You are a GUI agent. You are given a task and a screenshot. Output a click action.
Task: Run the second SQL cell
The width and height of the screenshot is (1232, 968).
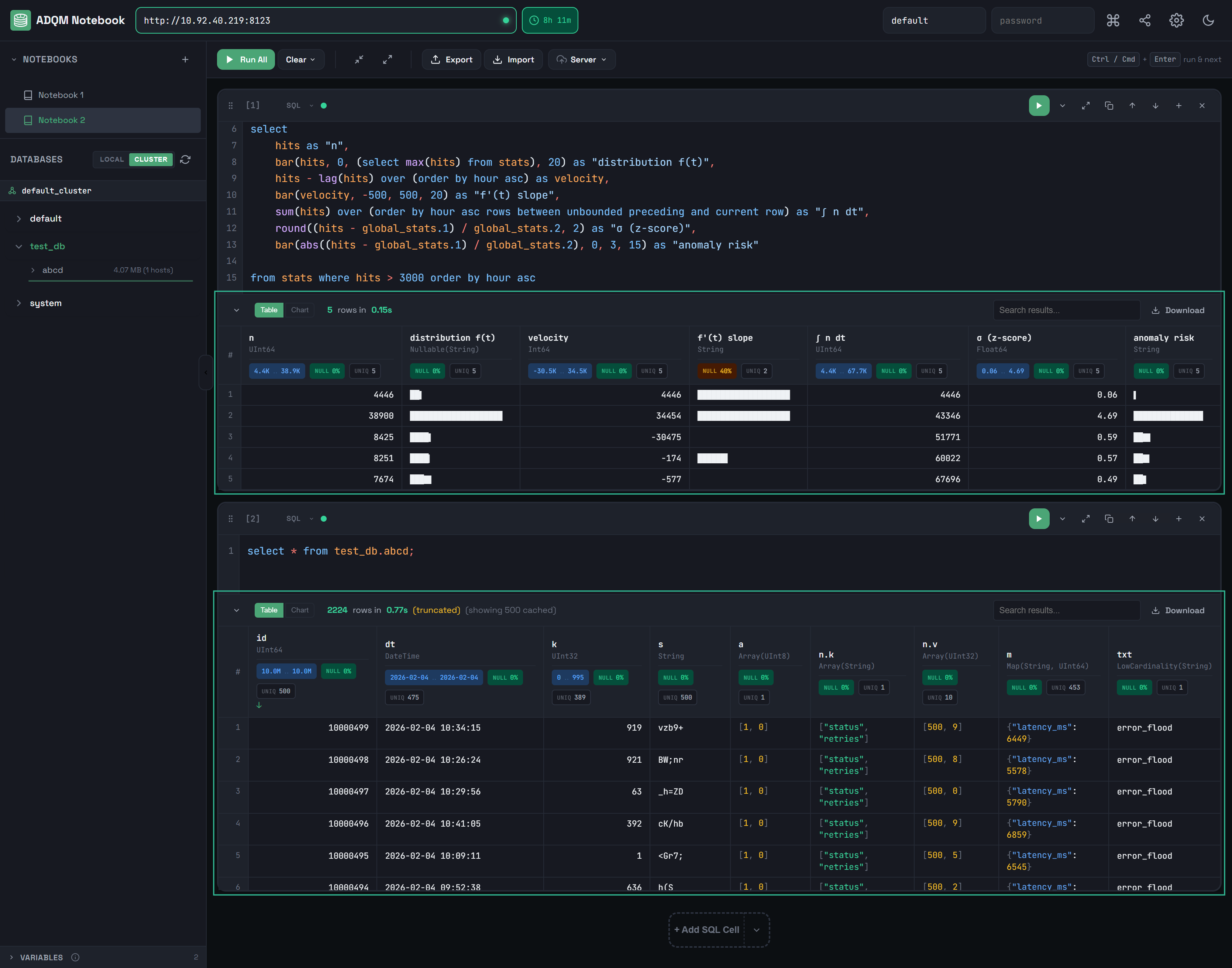[1039, 519]
